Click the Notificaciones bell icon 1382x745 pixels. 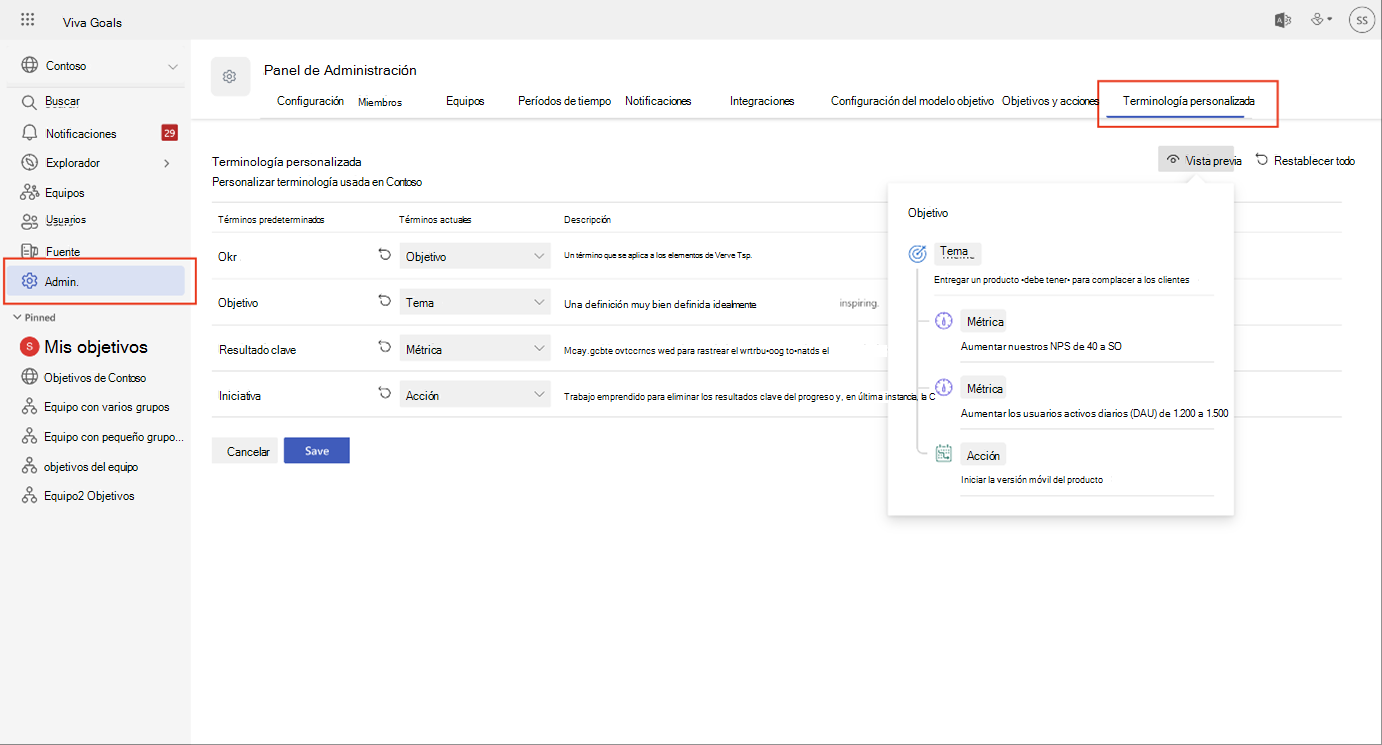pos(30,133)
